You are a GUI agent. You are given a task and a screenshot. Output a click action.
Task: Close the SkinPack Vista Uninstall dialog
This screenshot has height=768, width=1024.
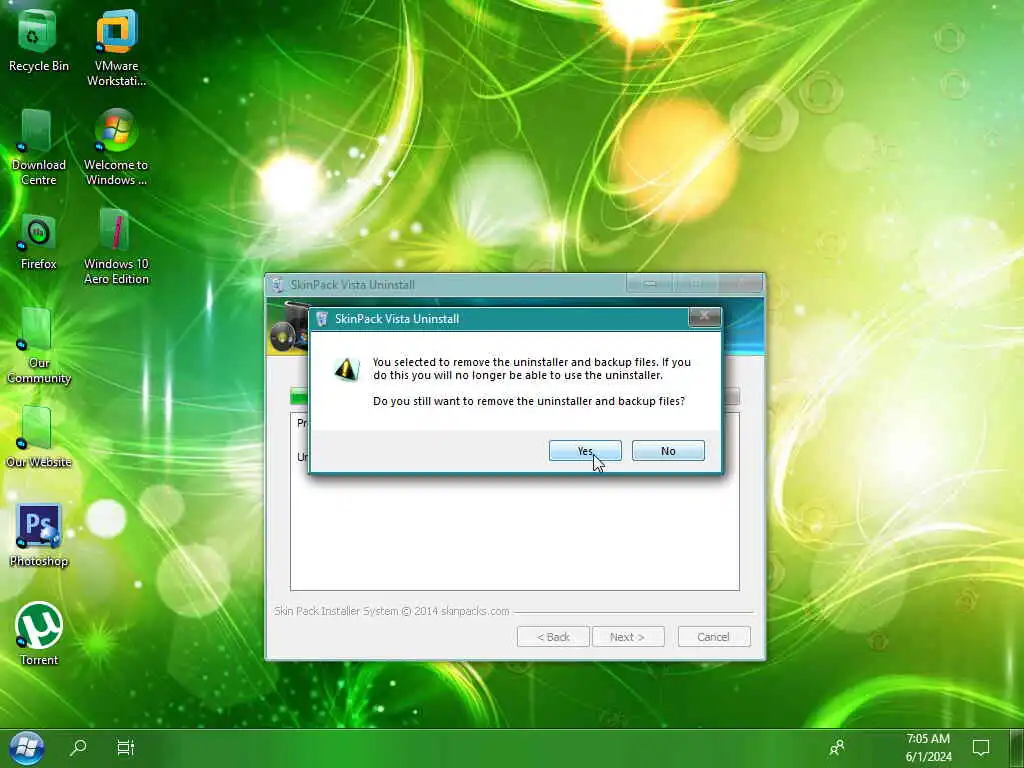coord(705,317)
